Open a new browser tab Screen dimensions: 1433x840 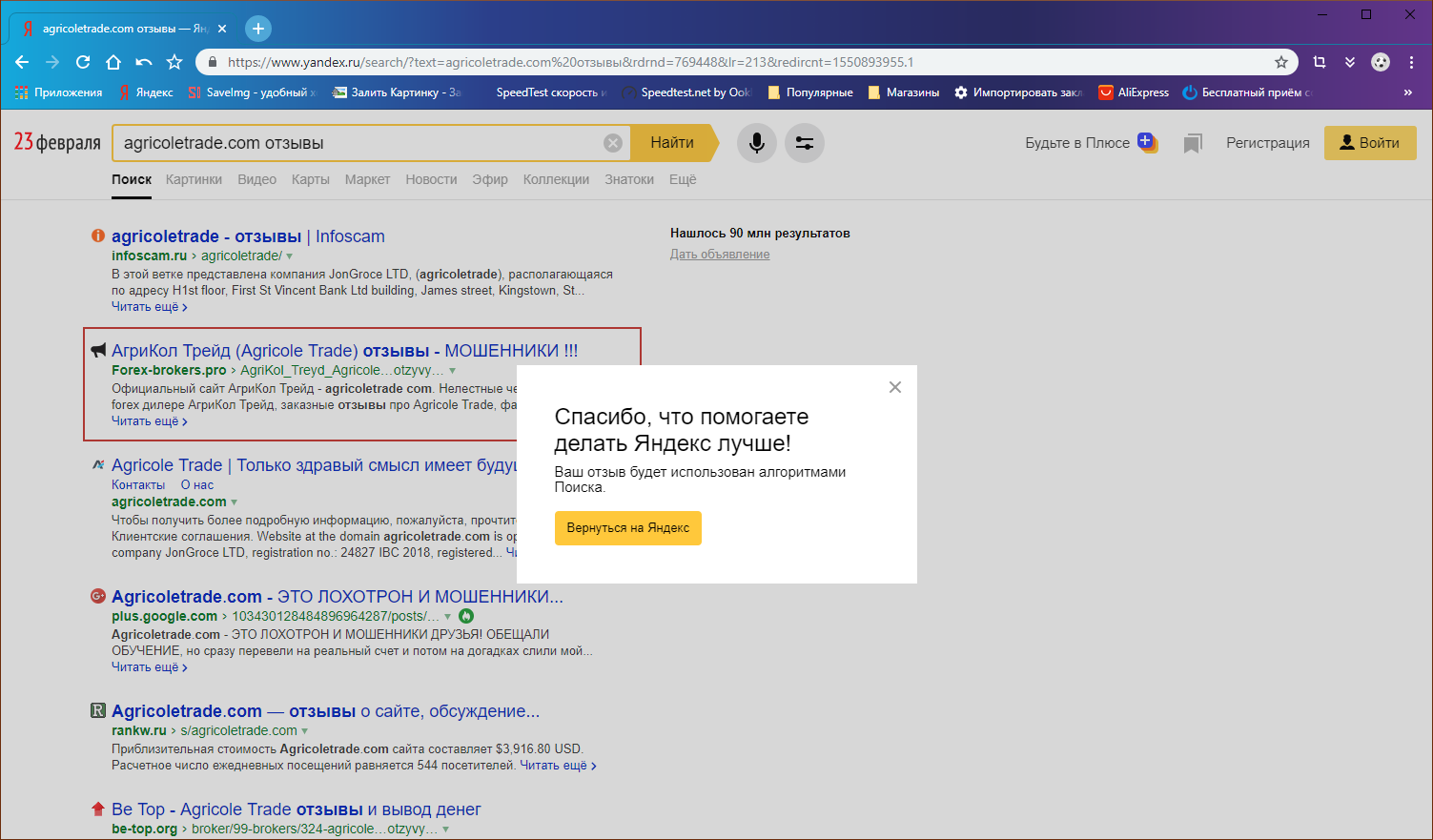[258, 29]
